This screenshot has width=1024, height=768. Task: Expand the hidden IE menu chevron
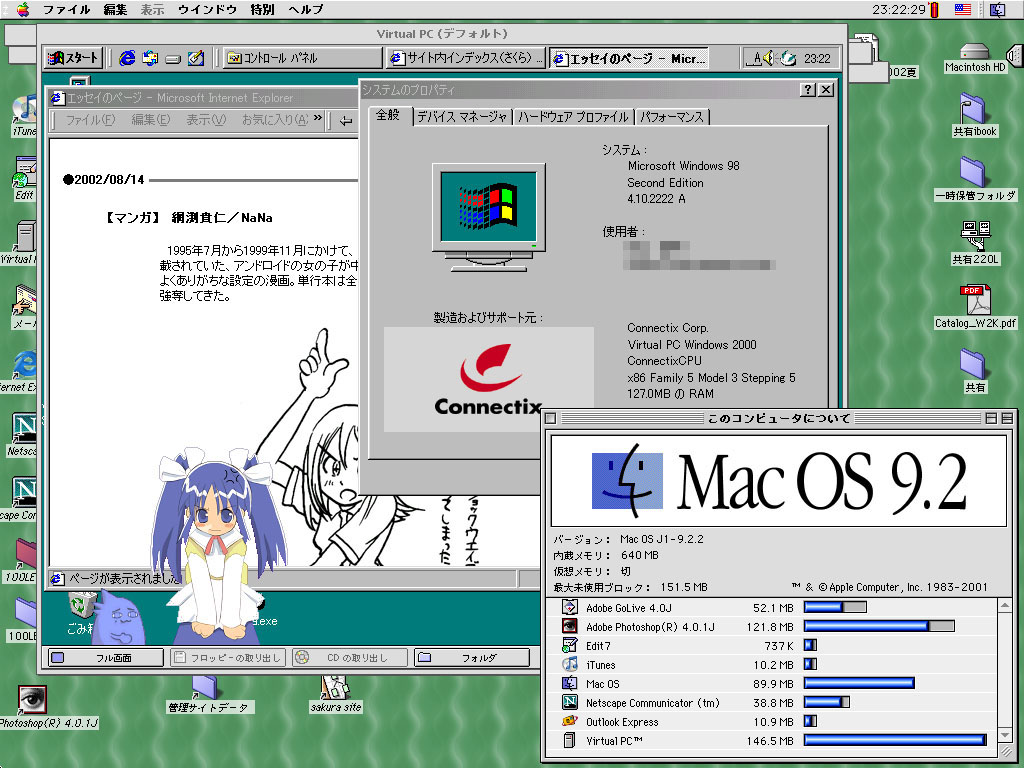pyautogui.click(x=318, y=118)
